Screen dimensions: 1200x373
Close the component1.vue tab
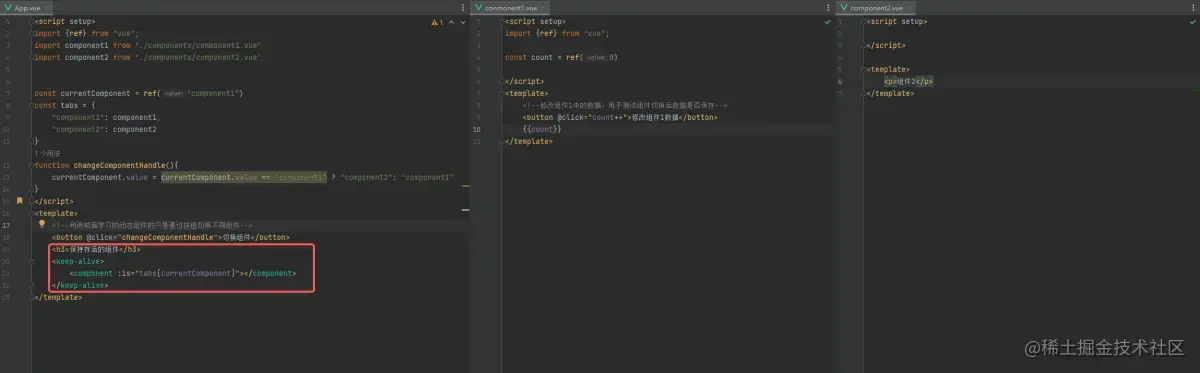(543, 7)
